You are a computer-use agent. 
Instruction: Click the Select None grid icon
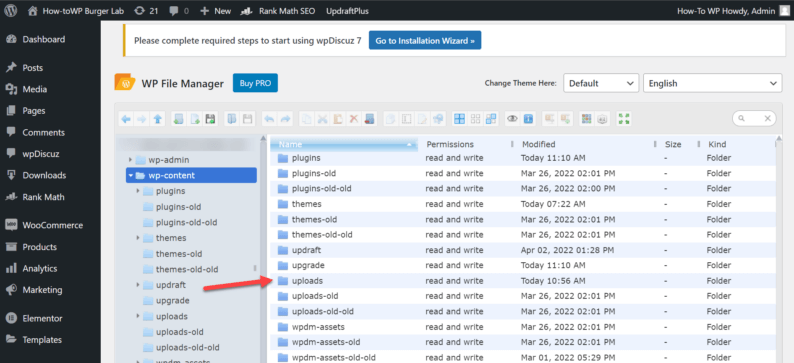click(x=475, y=119)
